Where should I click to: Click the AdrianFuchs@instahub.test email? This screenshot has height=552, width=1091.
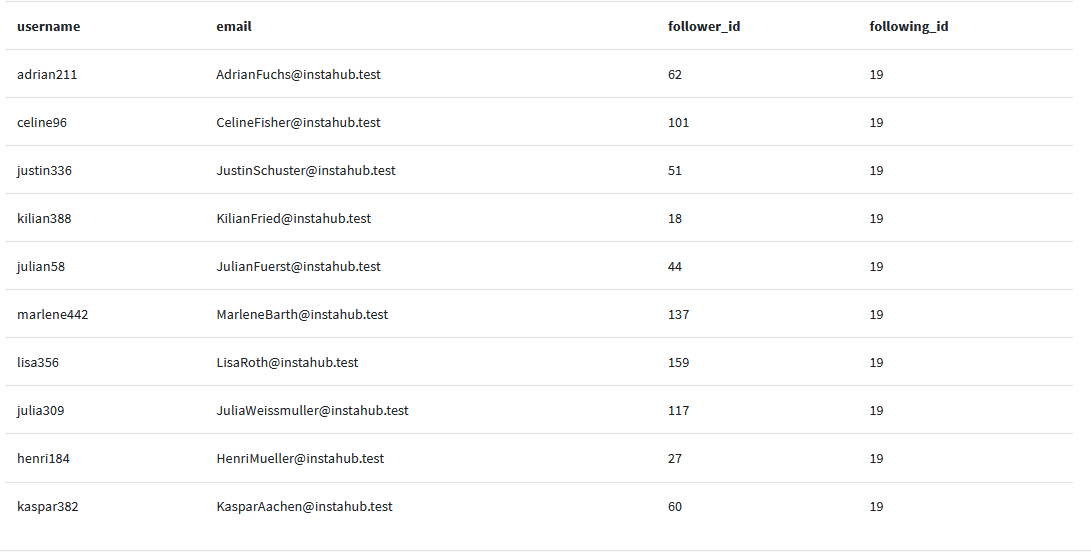298,74
